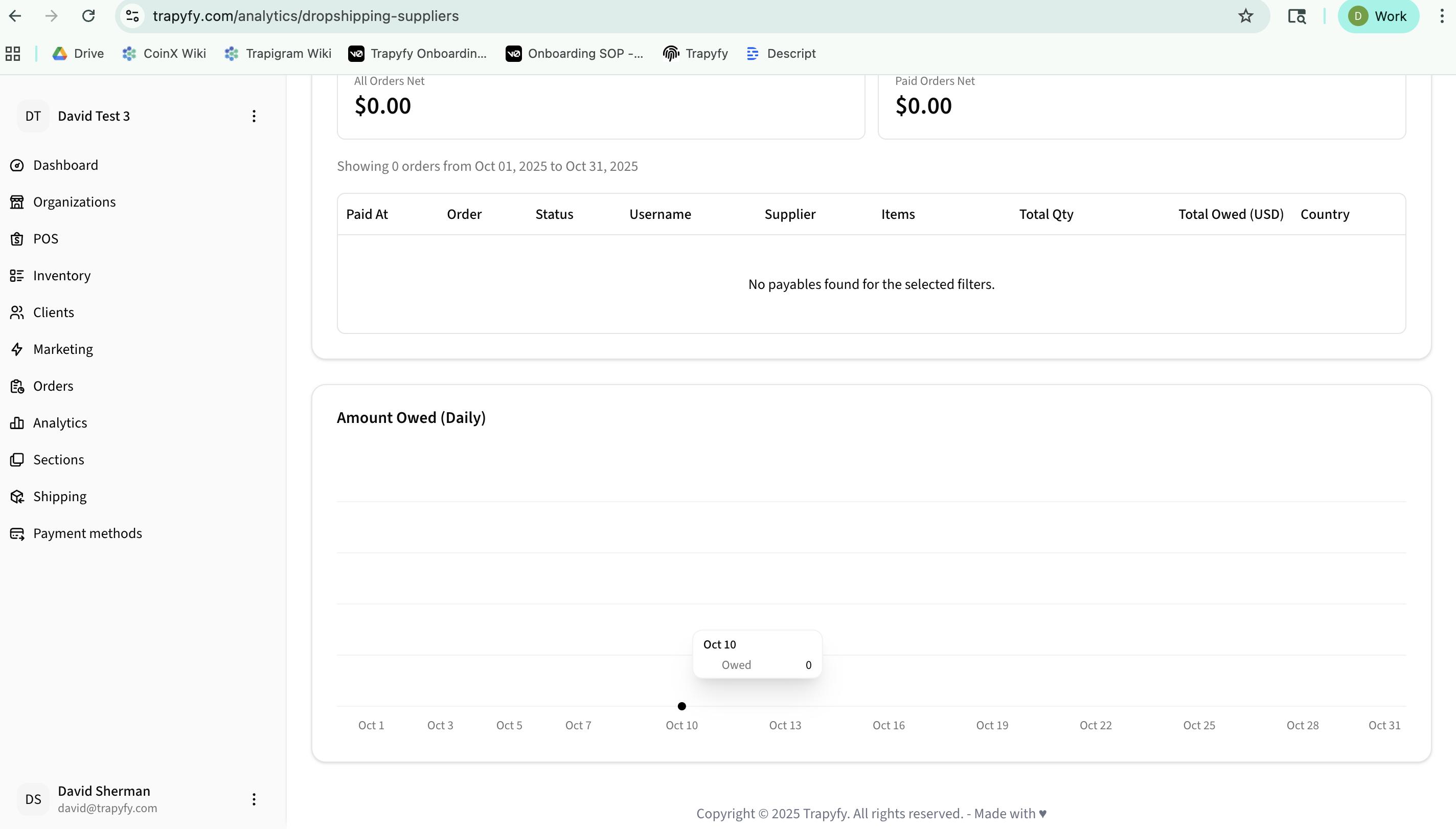The height and width of the screenshot is (829, 1456).
Task: Bookmark this page with the star icon
Action: tap(1245, 16)
